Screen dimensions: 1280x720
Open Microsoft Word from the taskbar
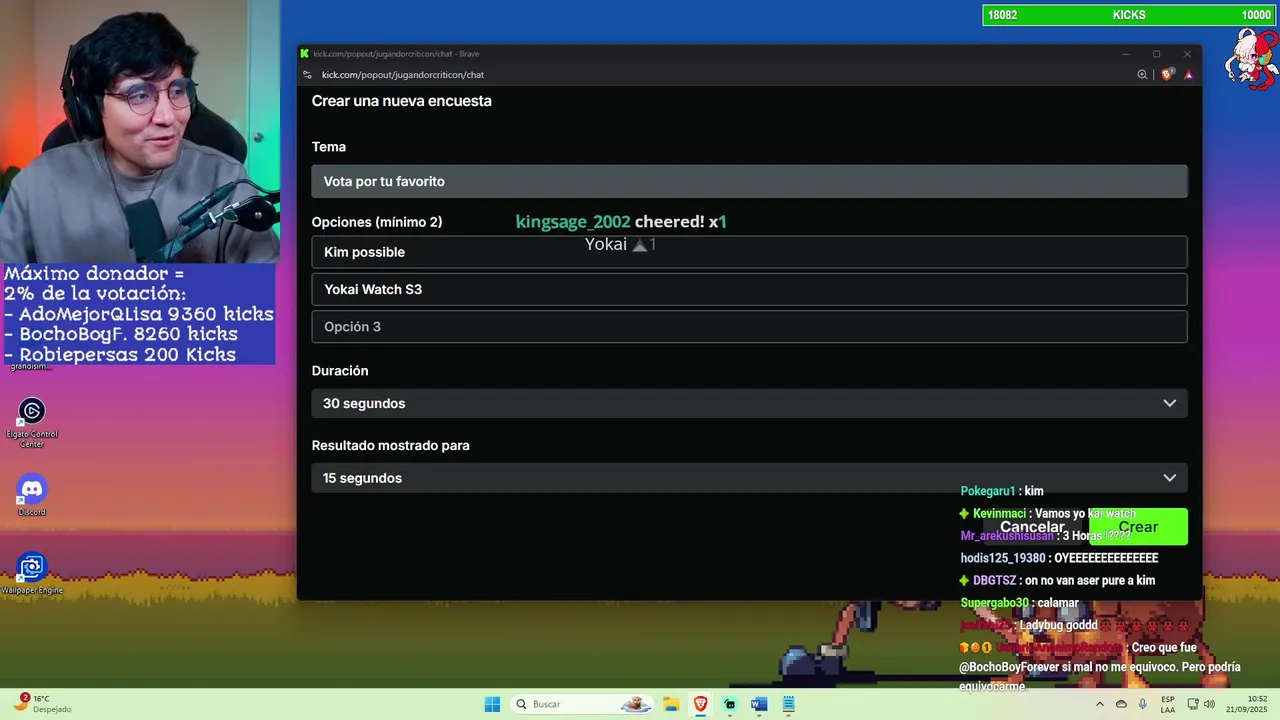(x=759, y=704)
